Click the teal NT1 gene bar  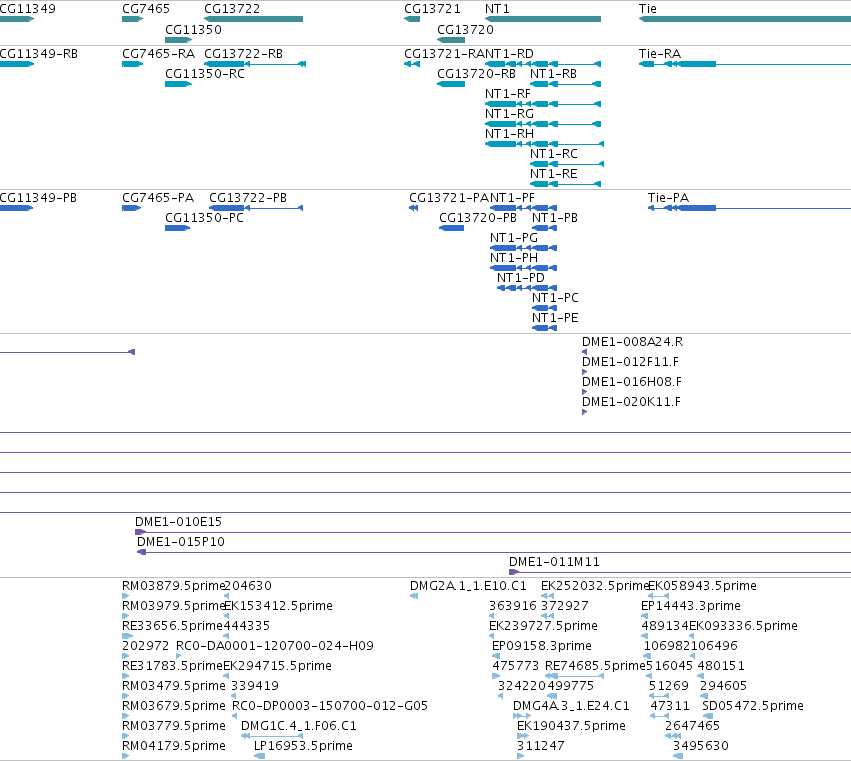543,19
